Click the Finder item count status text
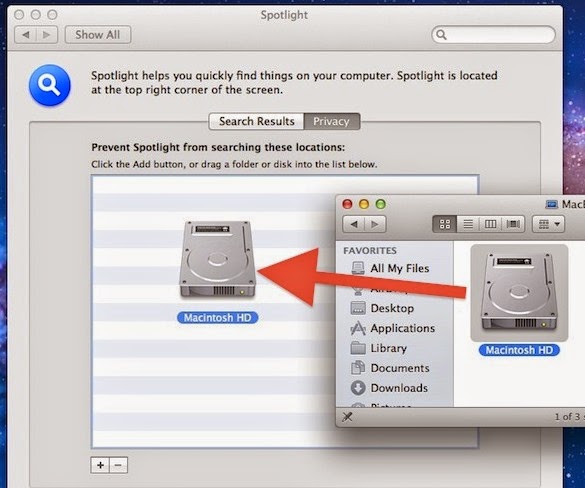This screenshot has width=585, height=488. (x=569, y=417)
